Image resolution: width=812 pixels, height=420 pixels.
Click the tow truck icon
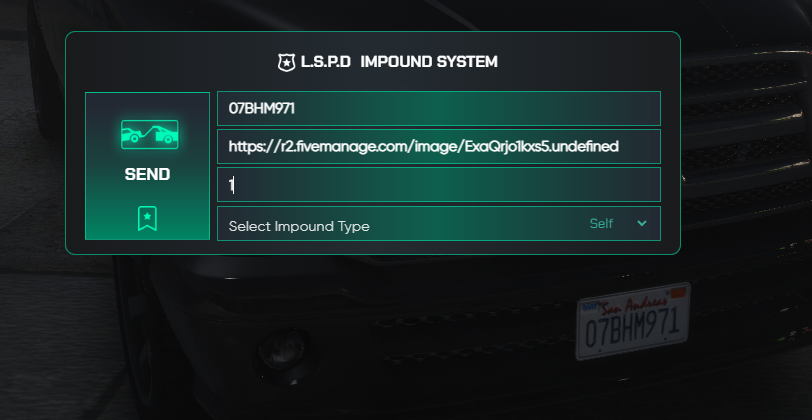click(x=150, y=135)
